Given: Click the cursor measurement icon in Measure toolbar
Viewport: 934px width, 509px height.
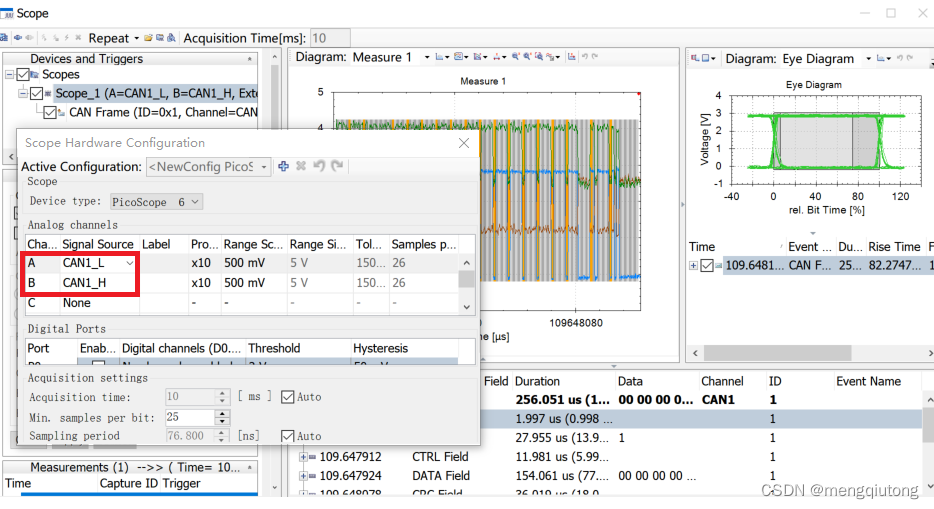Looking at the screenshot, I should point(499,57).
